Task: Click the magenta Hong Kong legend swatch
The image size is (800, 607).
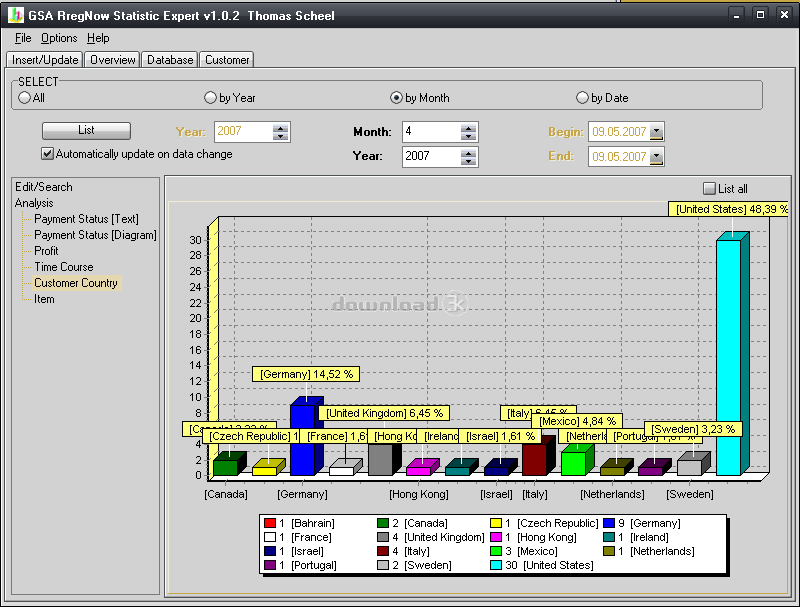Action: tap(496, 537)
